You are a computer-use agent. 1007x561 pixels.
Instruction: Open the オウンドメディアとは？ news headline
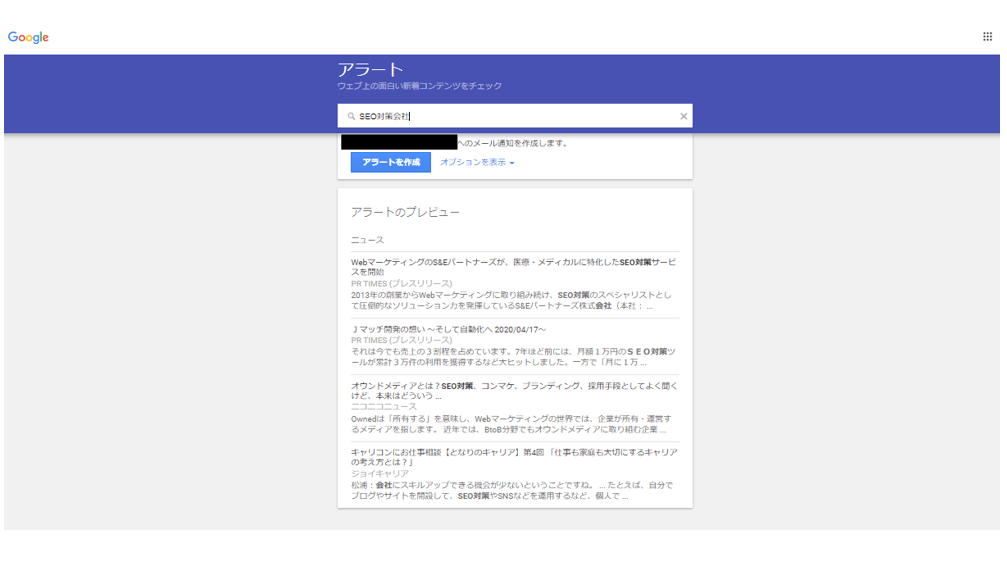tap(514, 390)
